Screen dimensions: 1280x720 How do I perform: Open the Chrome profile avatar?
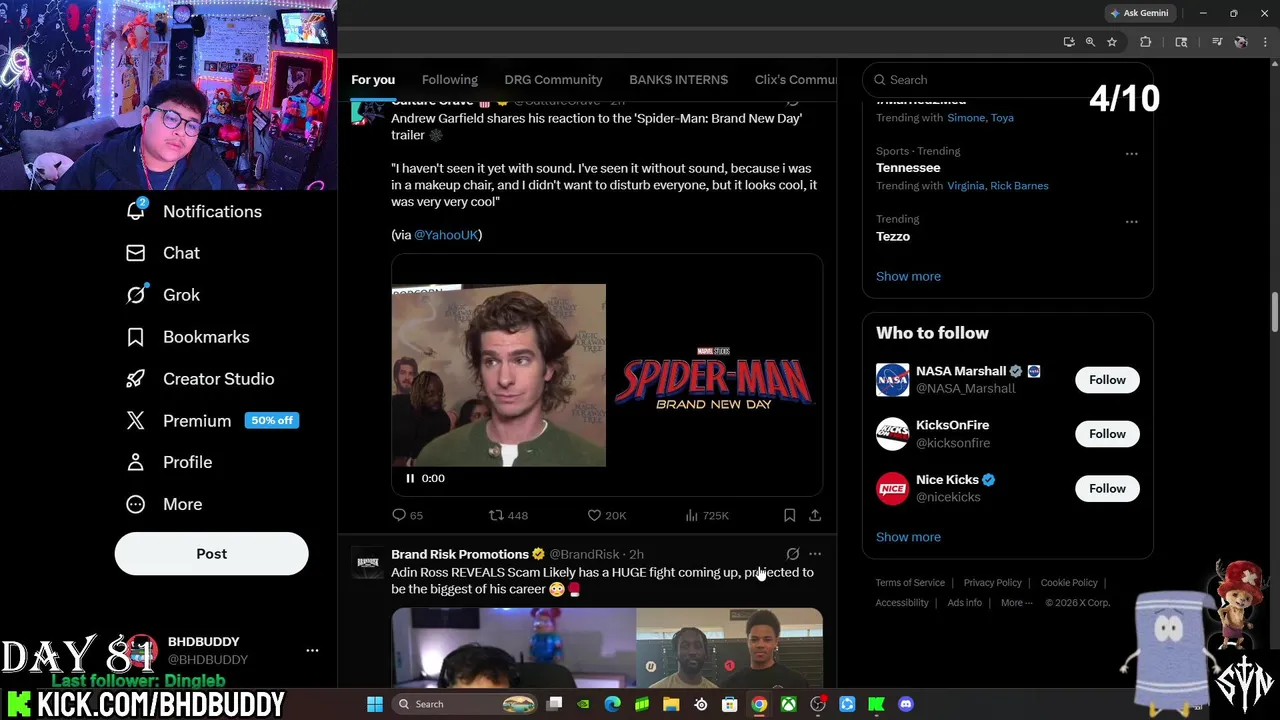pos(1241,42)
